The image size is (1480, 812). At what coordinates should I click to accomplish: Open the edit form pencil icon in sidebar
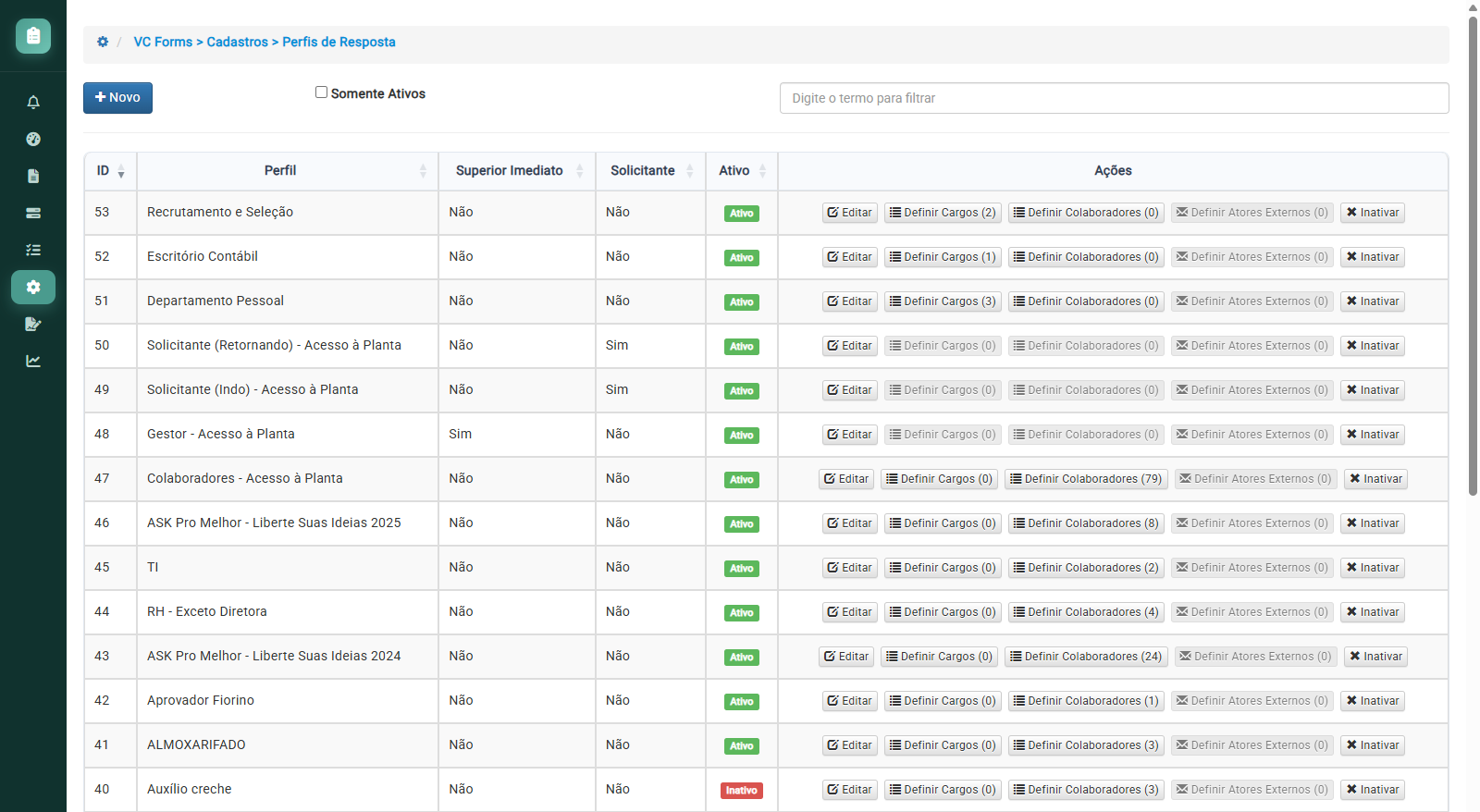(33, 324)
